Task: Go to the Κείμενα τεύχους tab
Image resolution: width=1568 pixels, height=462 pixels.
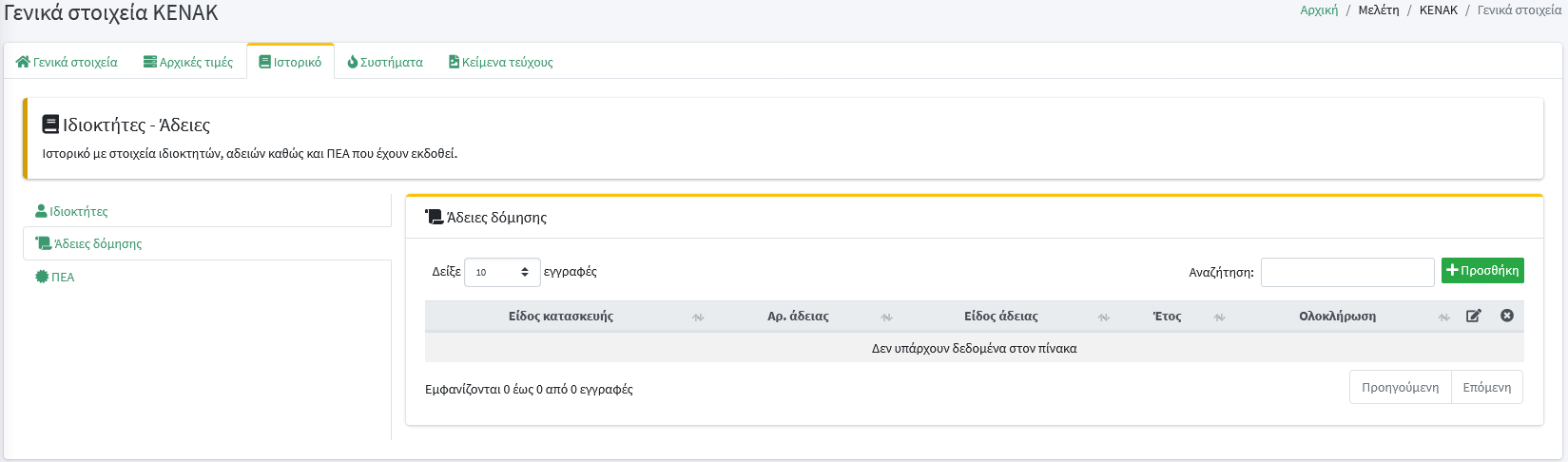Action: click(500, 62)
